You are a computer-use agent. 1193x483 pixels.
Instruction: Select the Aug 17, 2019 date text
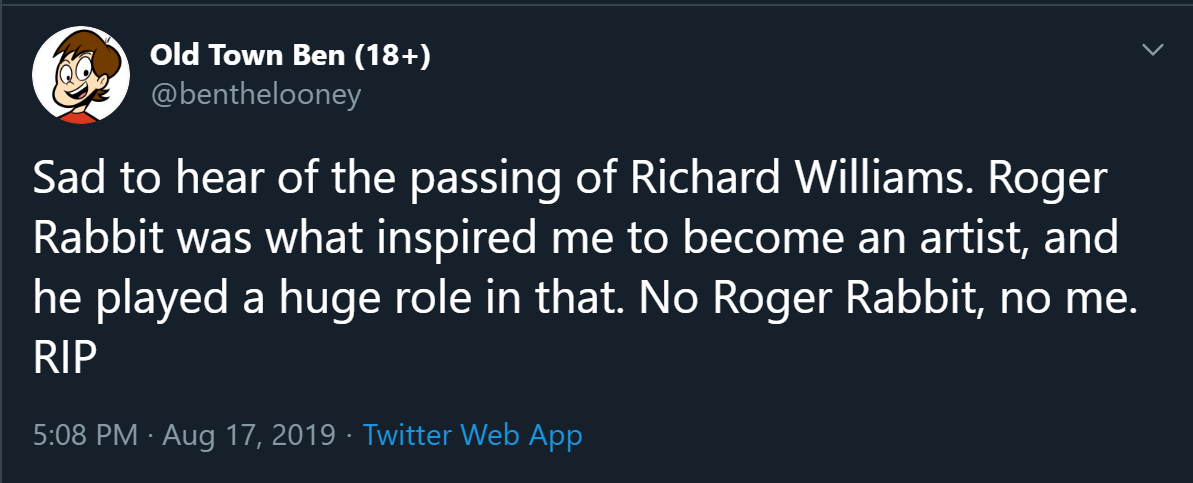(x=249, y=436)
